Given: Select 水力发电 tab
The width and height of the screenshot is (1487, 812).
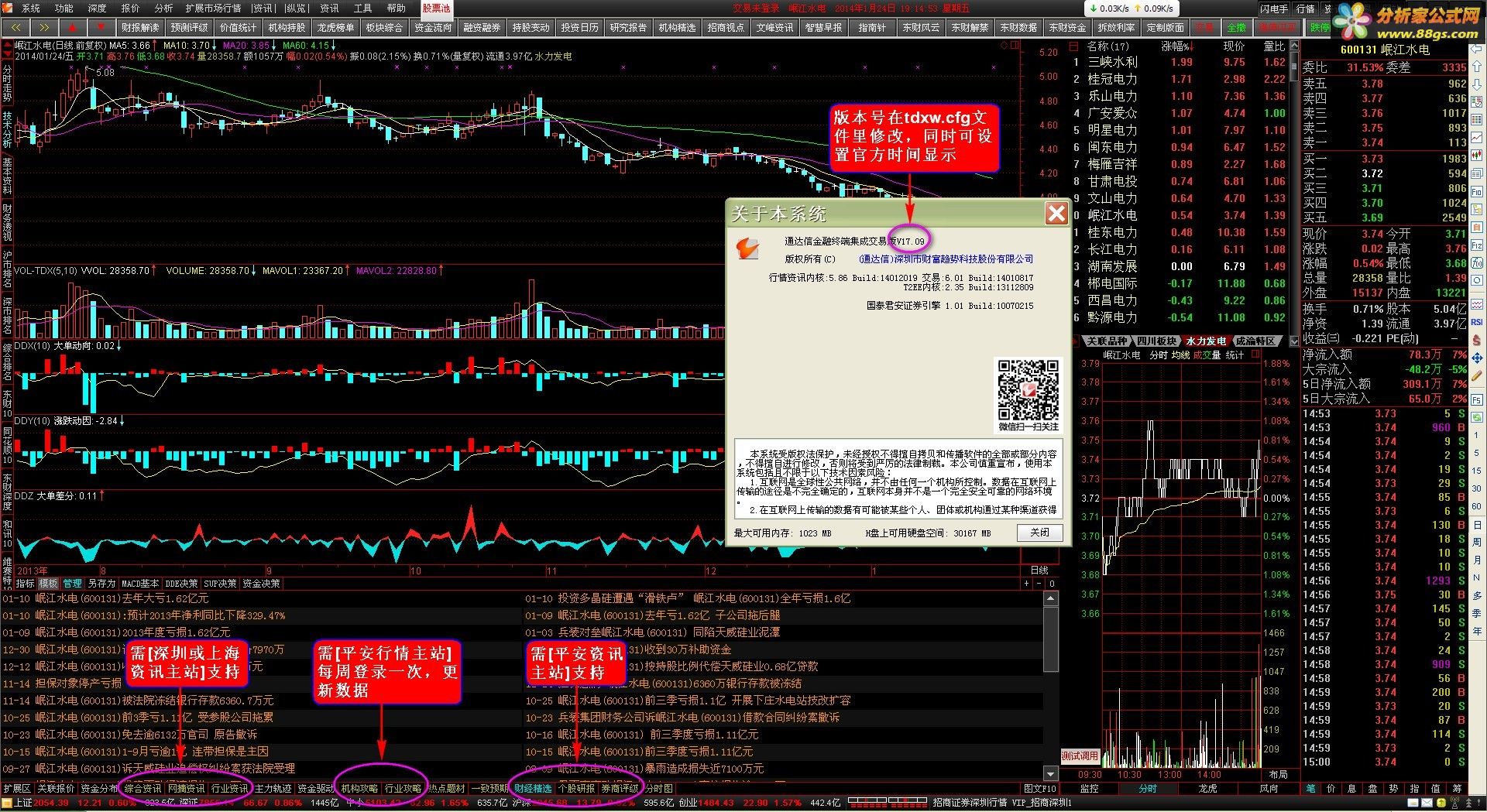Looking at the screenshot, I should (x=1206, y=341).
